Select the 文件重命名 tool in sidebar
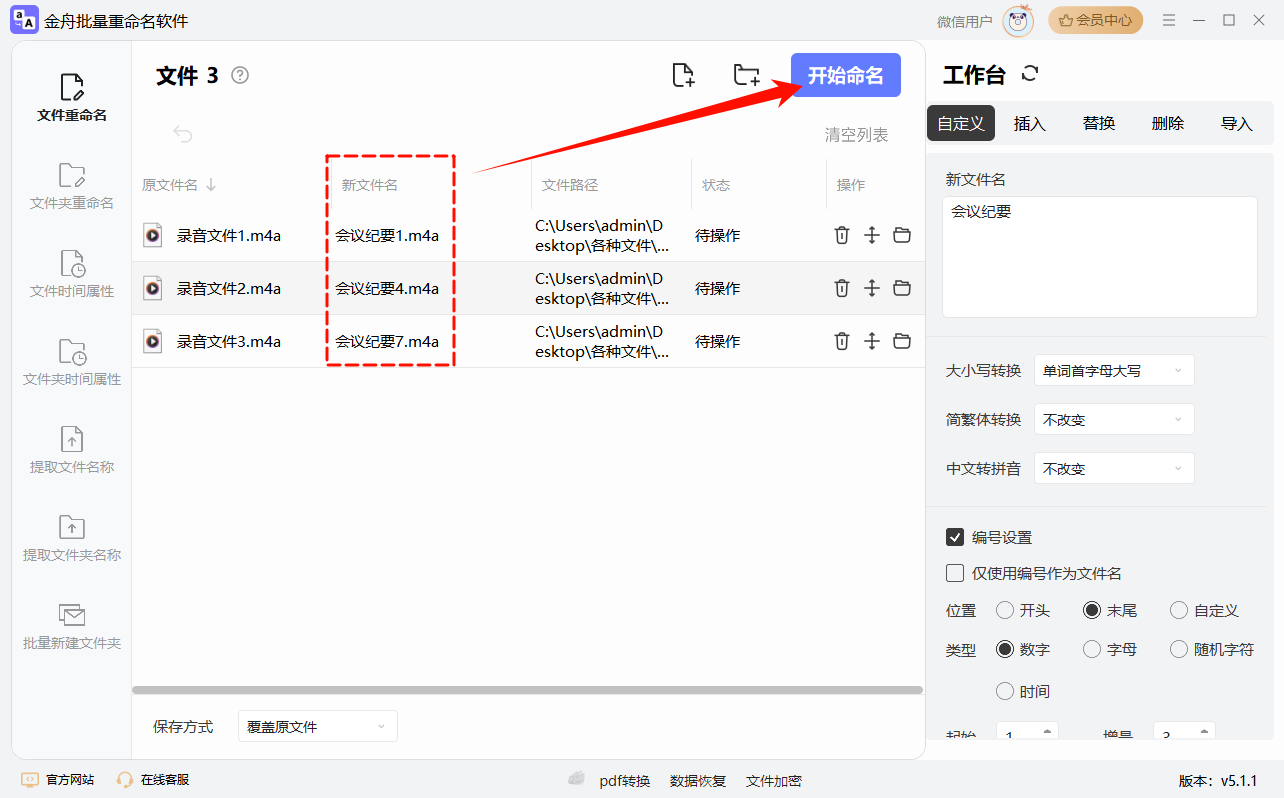1284x798 pixels. click(70, 95)
